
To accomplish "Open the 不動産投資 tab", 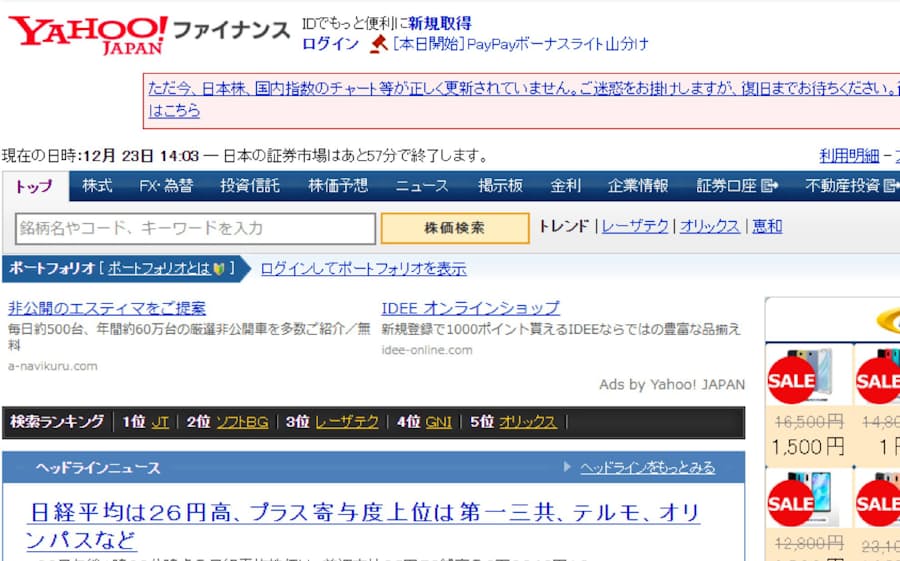I will 848,186.
